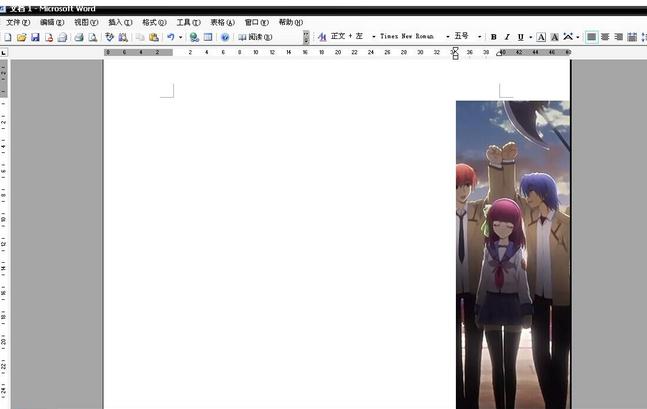Expand the character scaling dropdown arrow
The image size is (647, 409).
(578, 37)
